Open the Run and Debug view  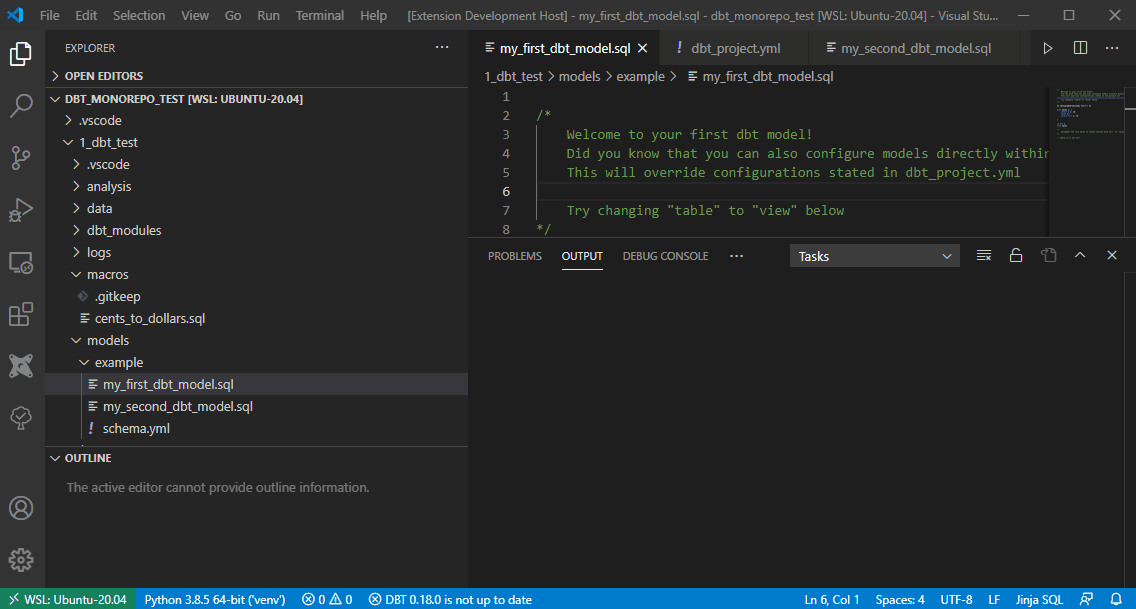[x=21, y=210]
